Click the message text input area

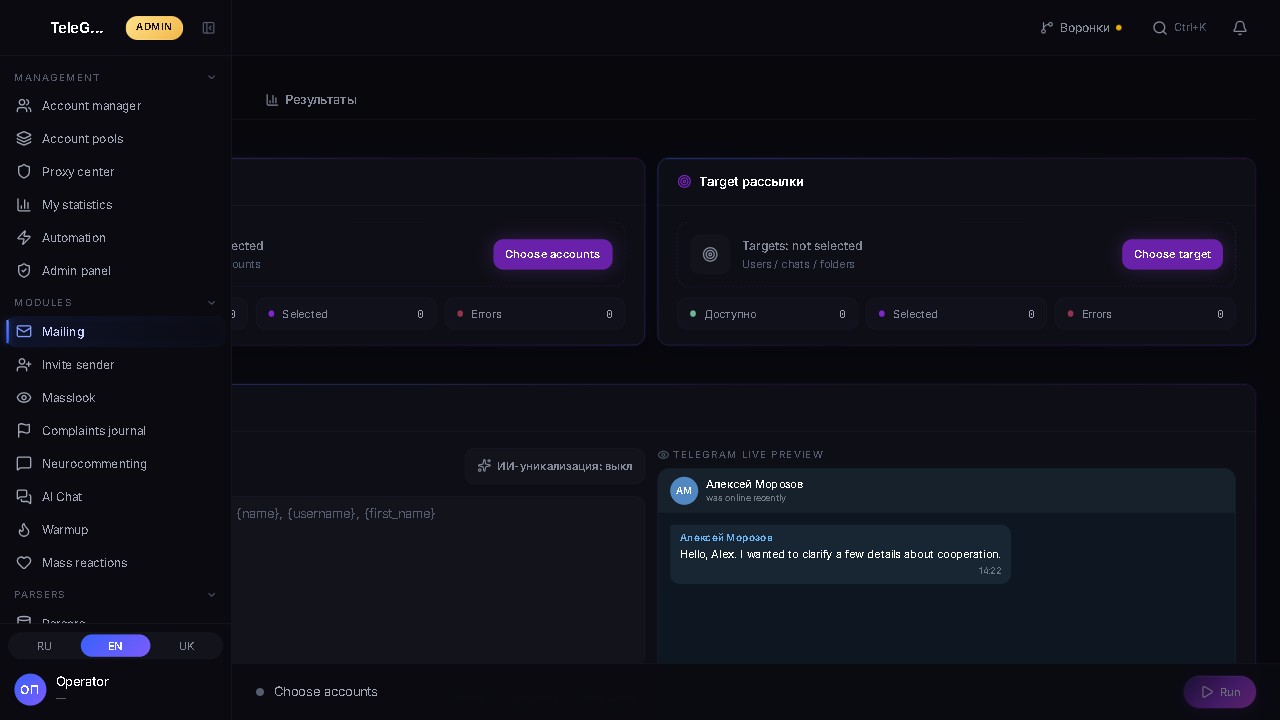[x=438, y=580]
